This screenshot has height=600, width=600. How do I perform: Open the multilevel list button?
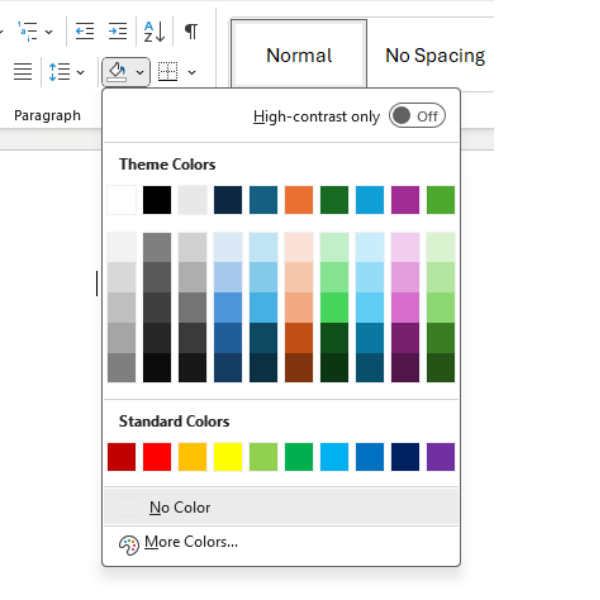28,31
